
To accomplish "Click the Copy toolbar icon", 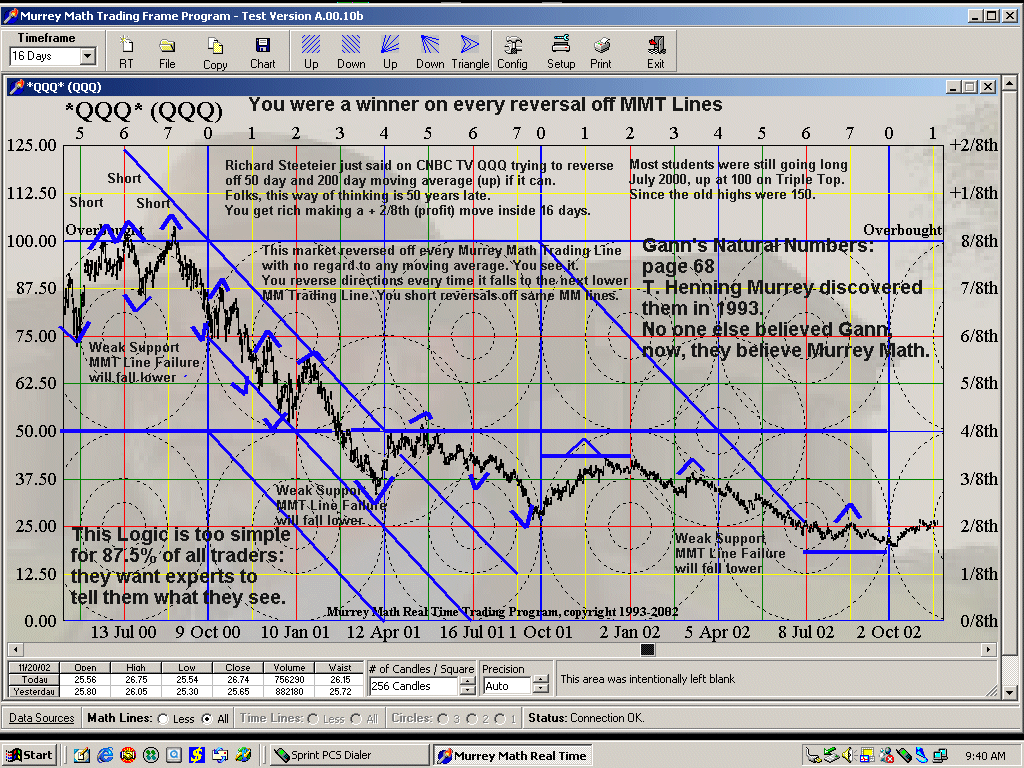I will coord(215,51).
